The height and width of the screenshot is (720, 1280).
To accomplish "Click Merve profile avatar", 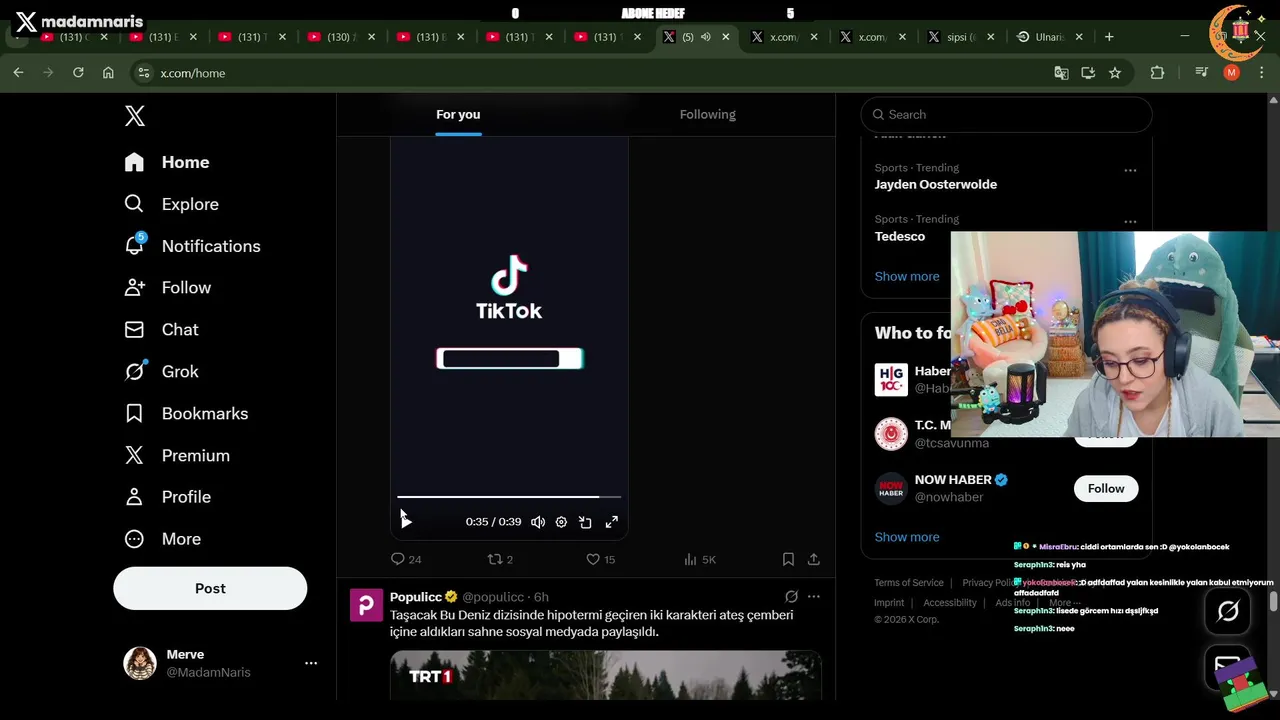I will click(x=140, y=663).
